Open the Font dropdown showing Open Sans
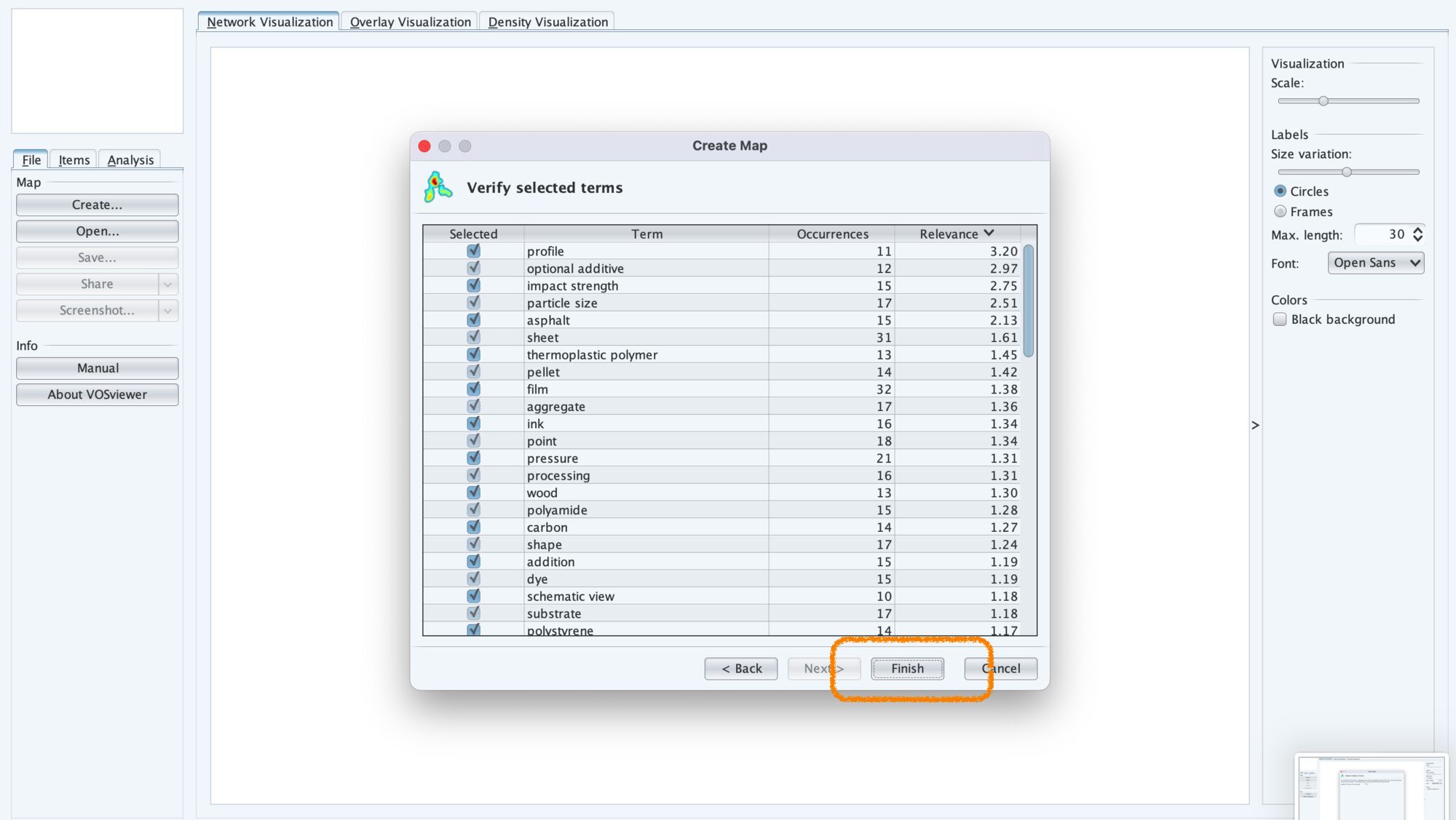1456x820 pixels. [1375, 263]
